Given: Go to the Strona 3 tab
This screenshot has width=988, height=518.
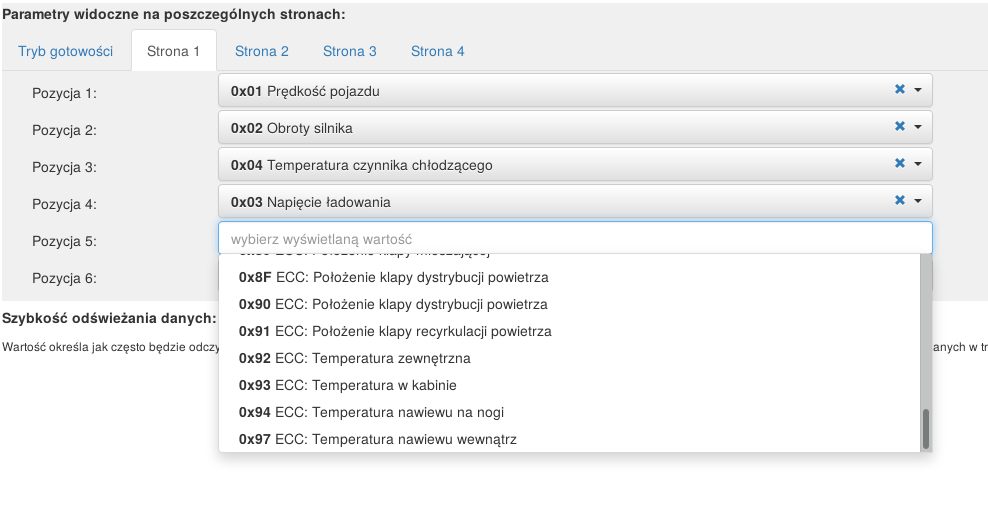Looking at the screenshot, I should (350, 51).
